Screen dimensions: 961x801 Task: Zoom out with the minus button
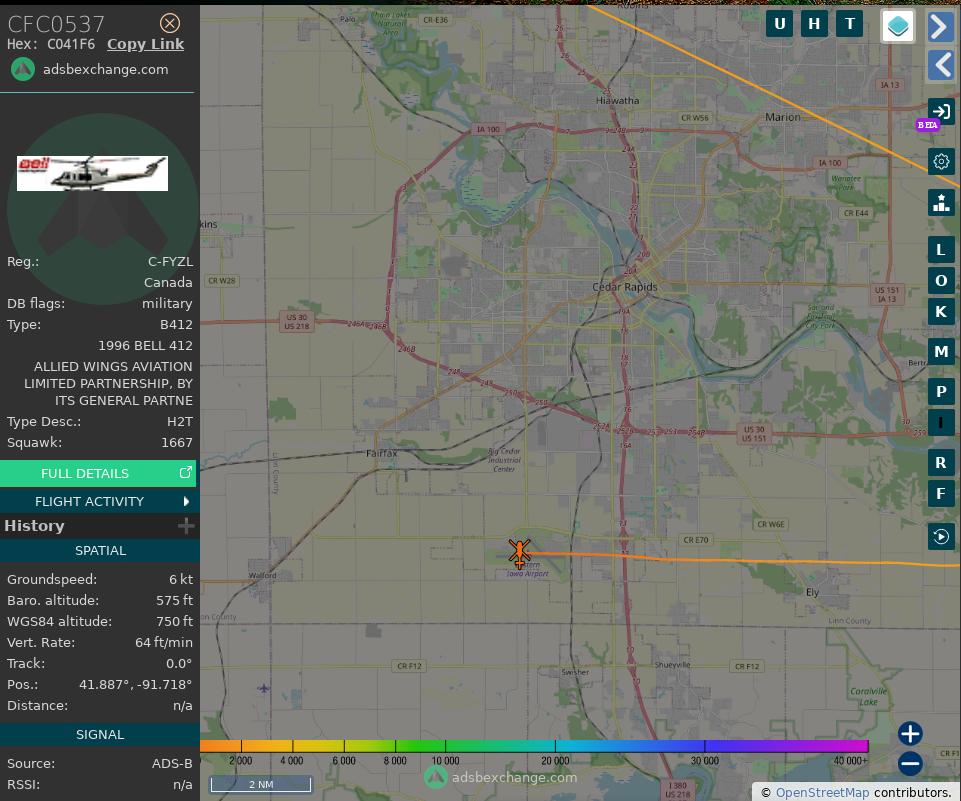pos(909,764)
